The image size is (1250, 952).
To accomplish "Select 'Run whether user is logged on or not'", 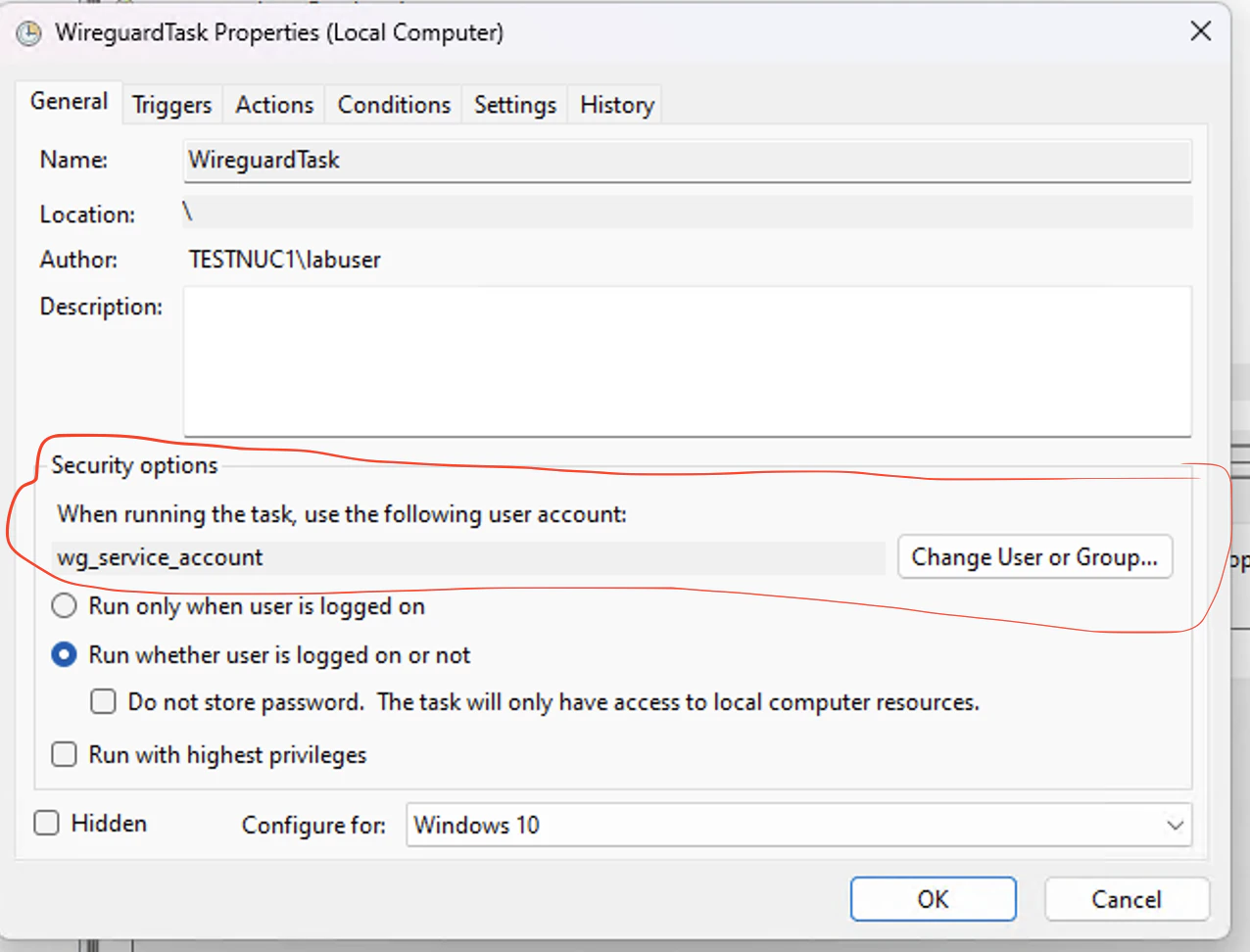I will tap(64, 654).
